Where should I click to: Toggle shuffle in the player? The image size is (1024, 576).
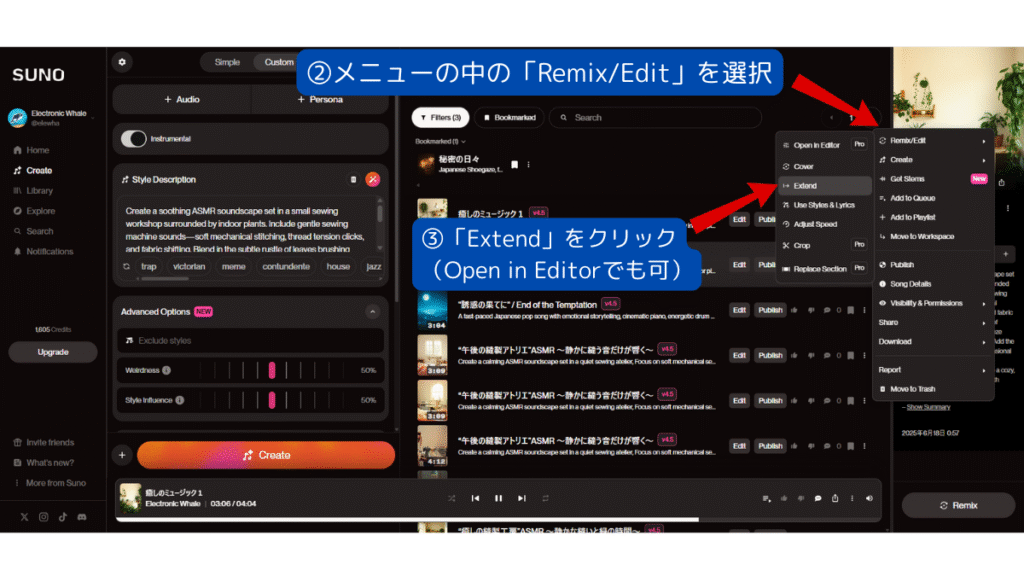pos(452,498)
